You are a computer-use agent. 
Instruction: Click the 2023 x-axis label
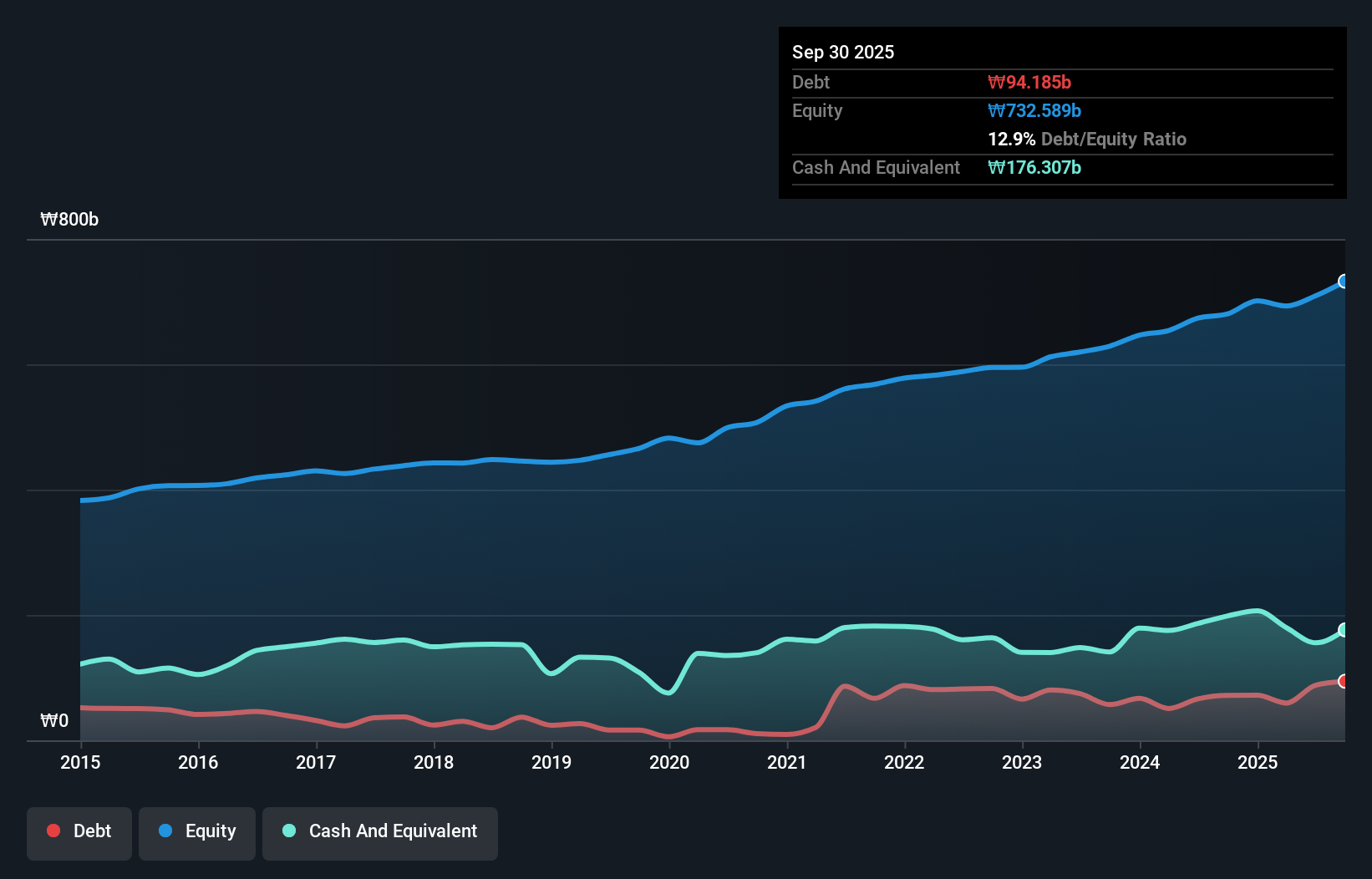coord(1022,762)
